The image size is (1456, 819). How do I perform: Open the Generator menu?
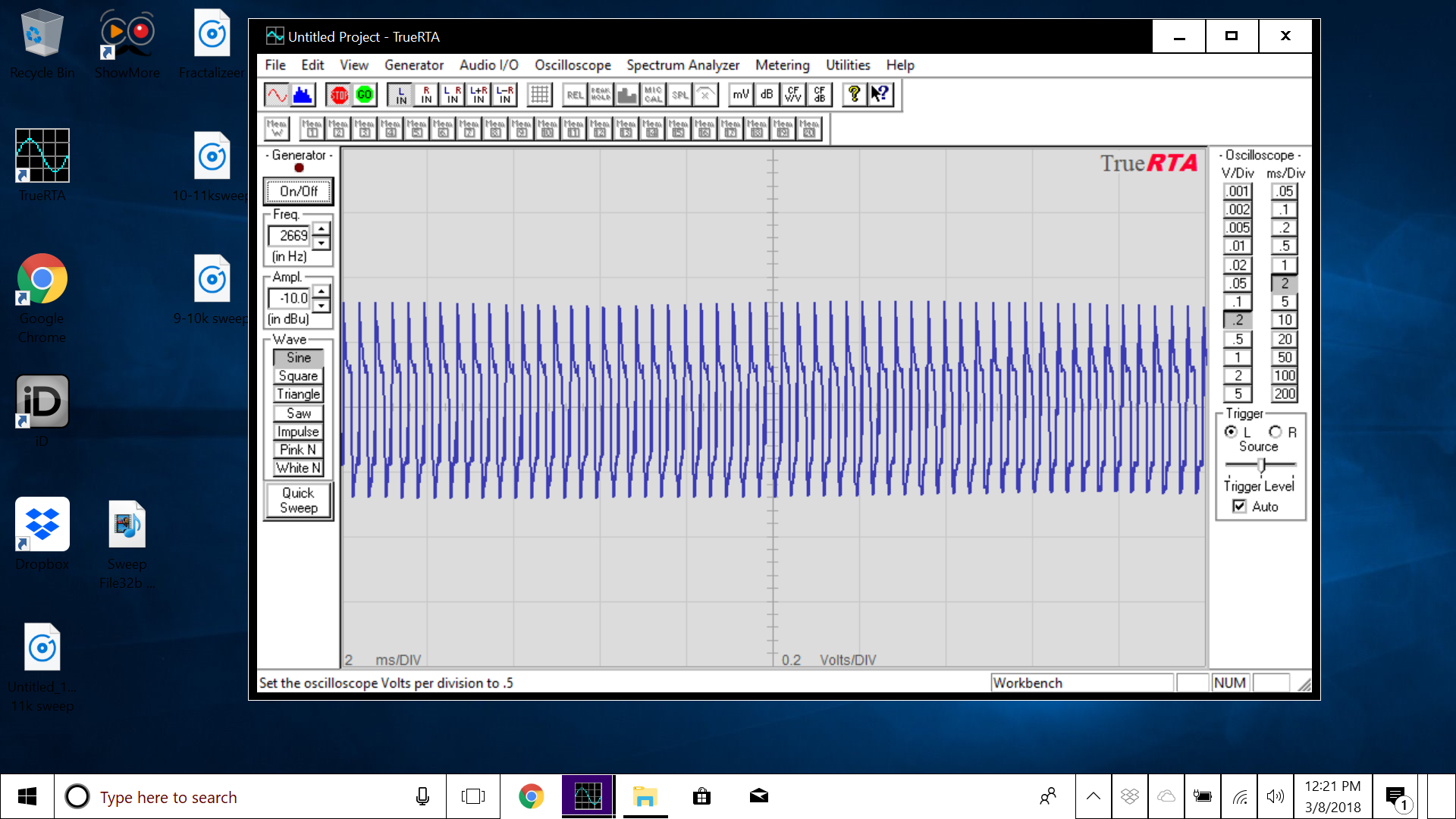tap(413, 65)
